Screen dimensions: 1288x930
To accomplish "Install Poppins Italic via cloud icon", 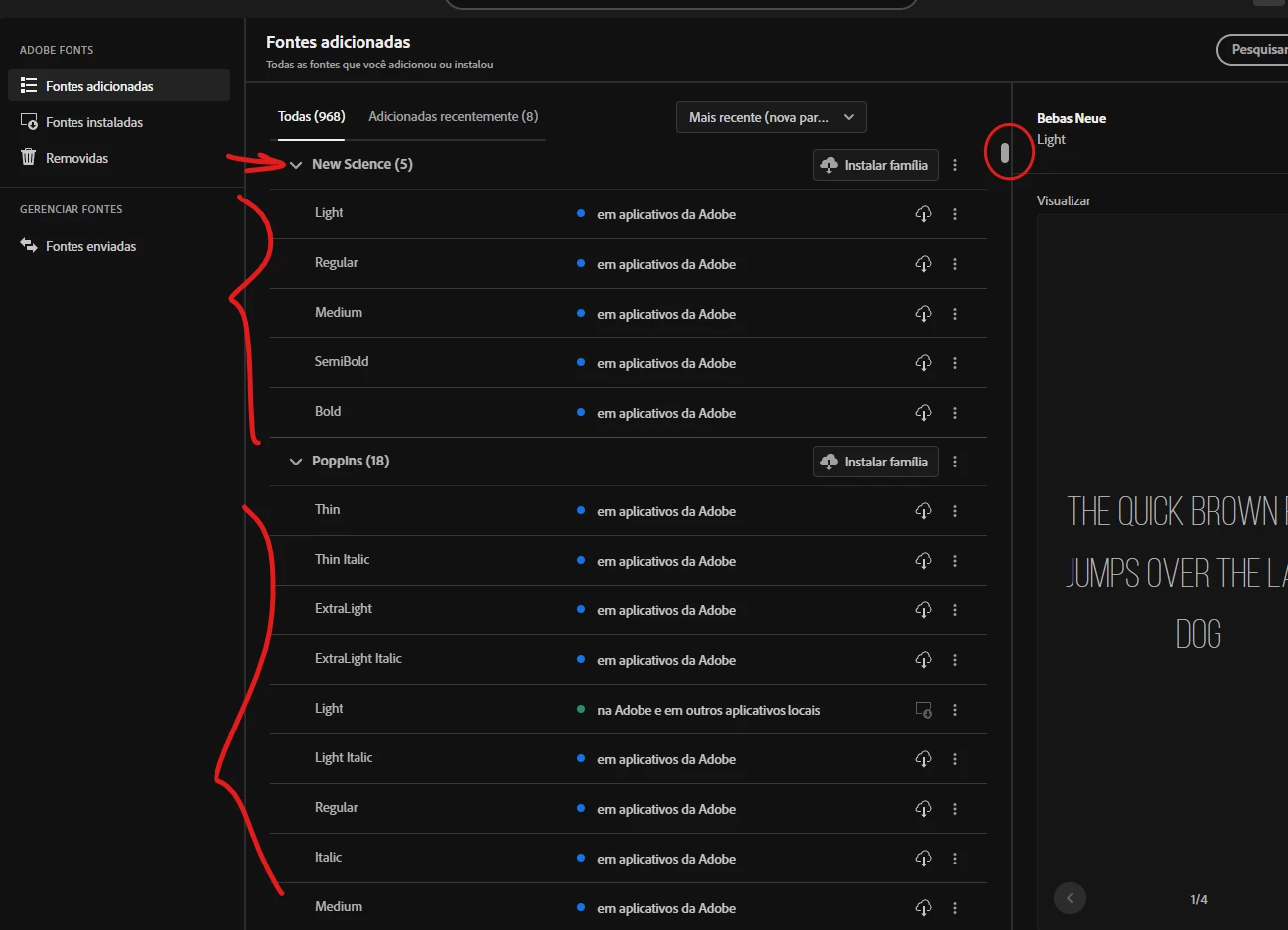I will click(x=924, y=859).
